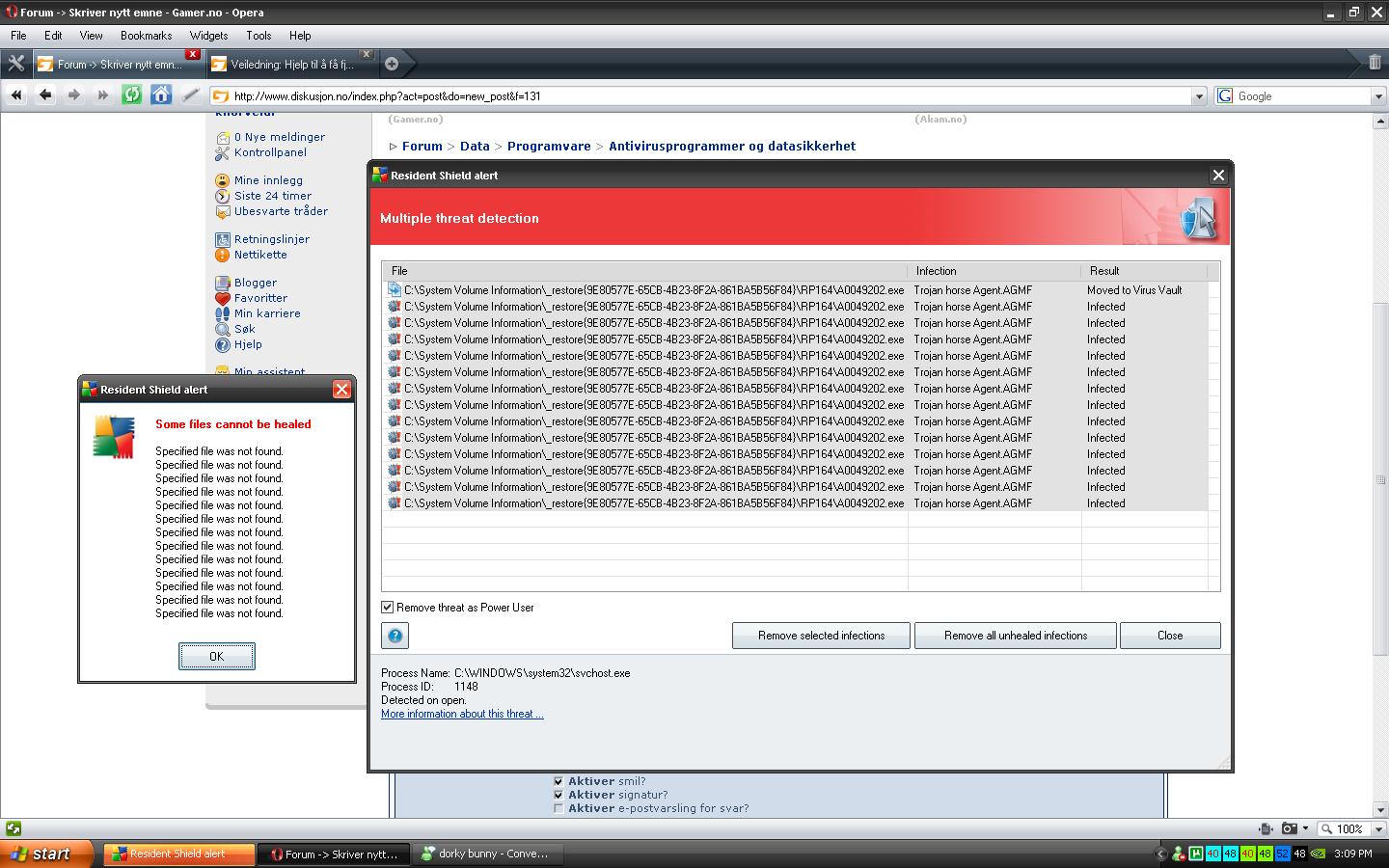Close the small Resident Shield alert
The width and height of the screenshot is (1389, 868).
[x=341, y=390]
